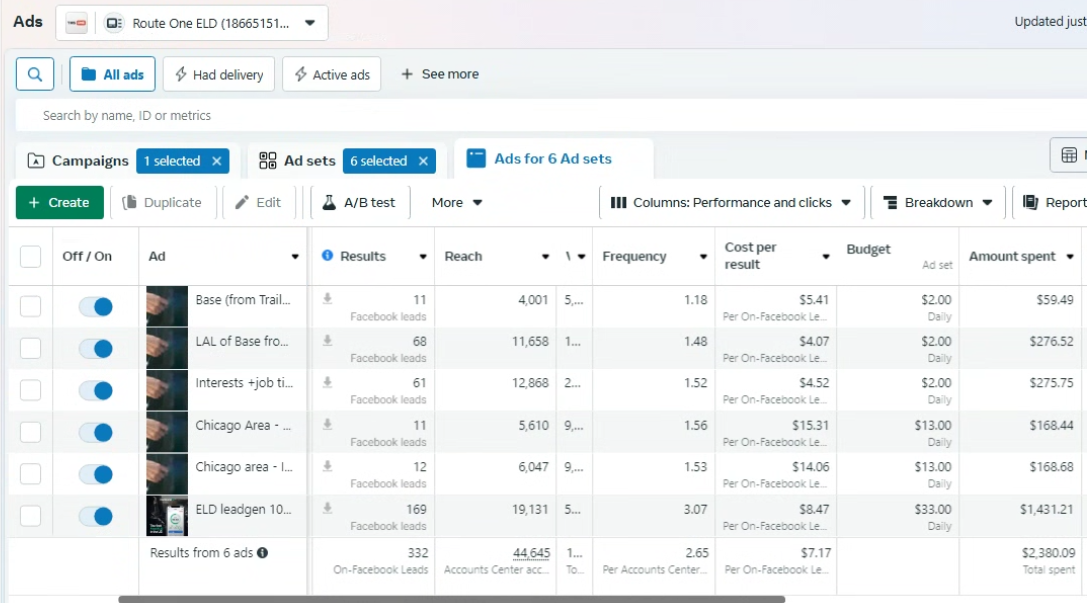This screenshot has width=1087, height=603.
Task: Click the search magnifier icon button
Action: click(35, 74)
